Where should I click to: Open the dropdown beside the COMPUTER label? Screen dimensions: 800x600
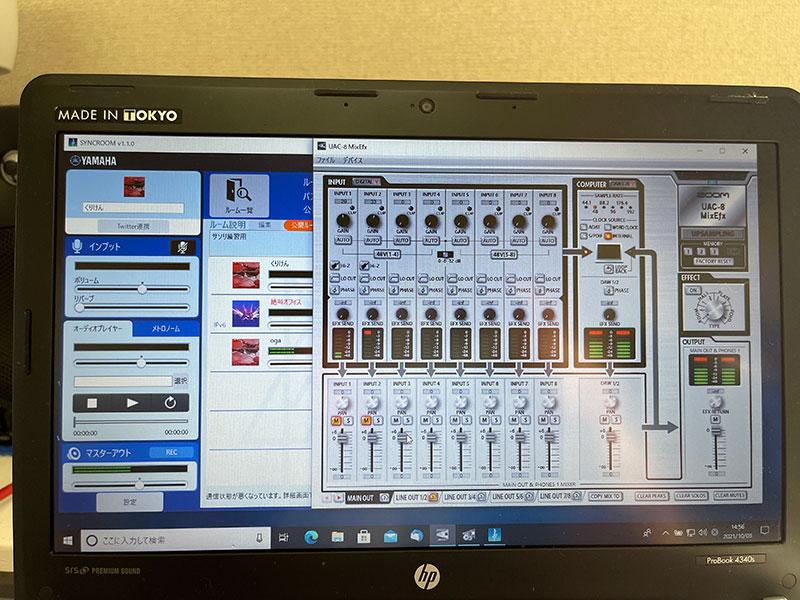point(622,184)
